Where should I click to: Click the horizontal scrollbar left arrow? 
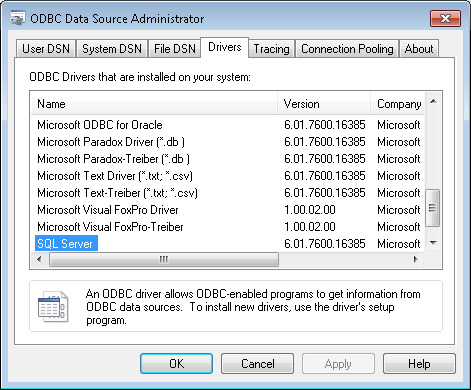39,259
